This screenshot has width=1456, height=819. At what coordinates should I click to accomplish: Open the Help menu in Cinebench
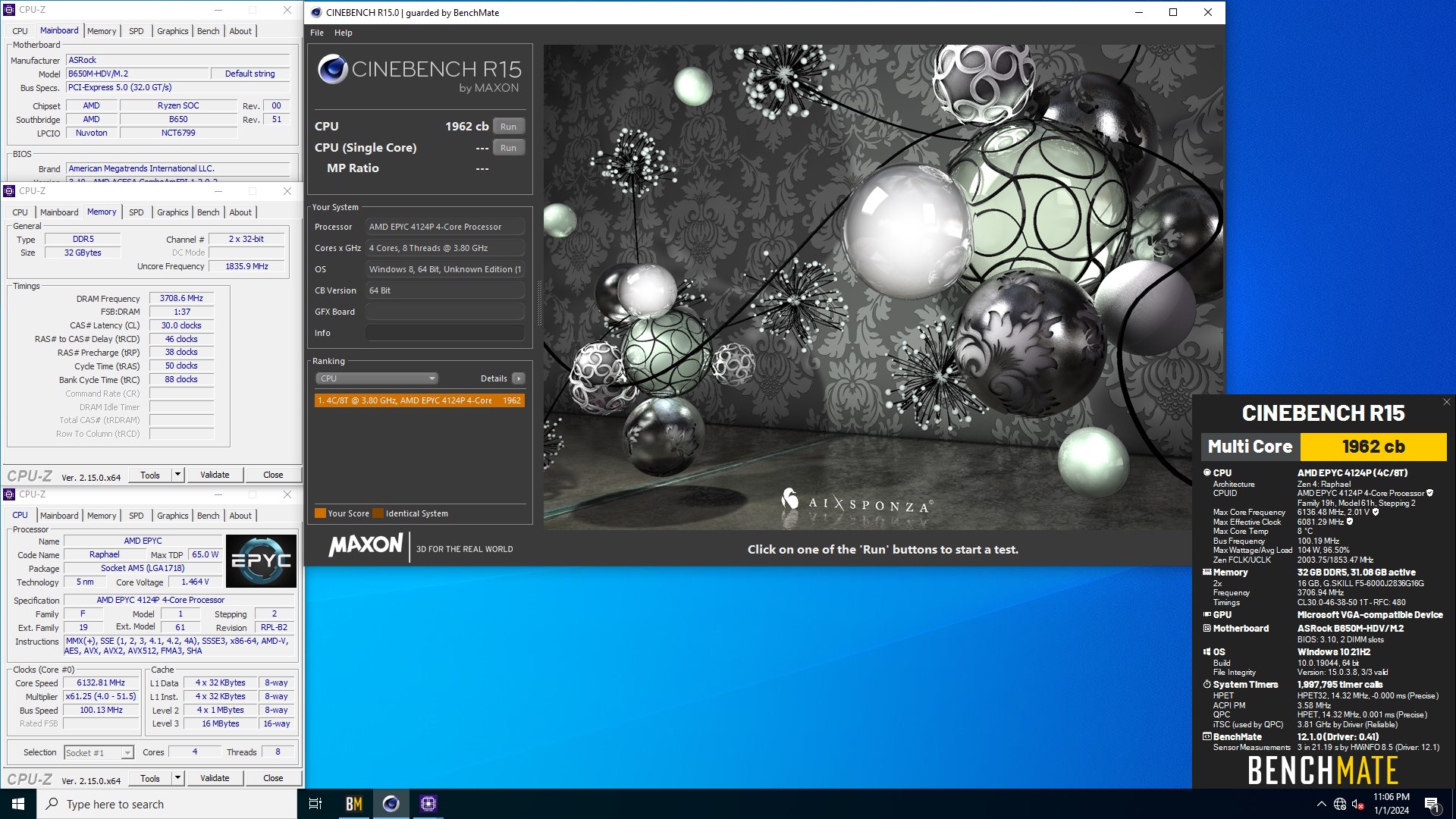point(344,33)
